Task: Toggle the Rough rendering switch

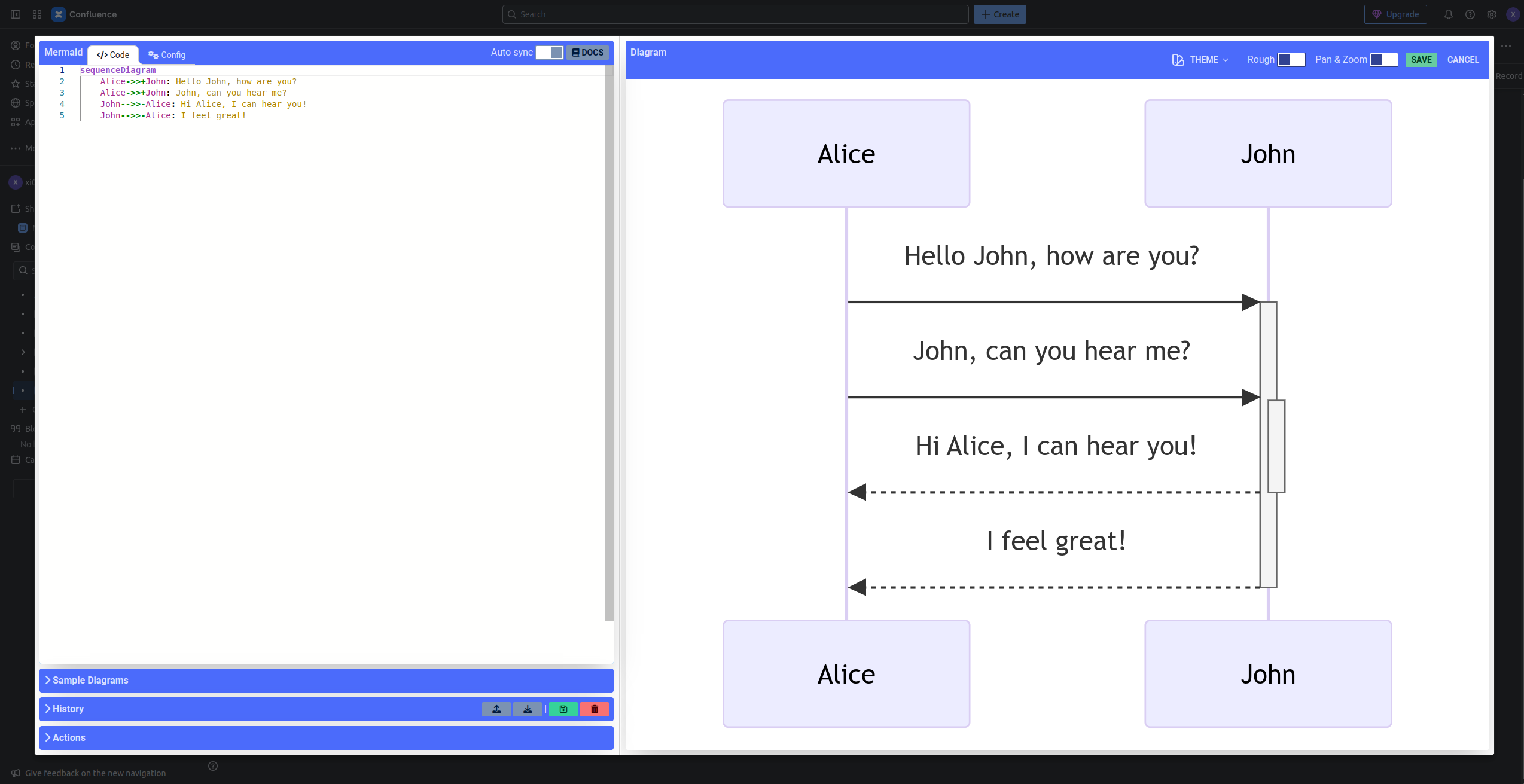Action: tap(1291, 60)
